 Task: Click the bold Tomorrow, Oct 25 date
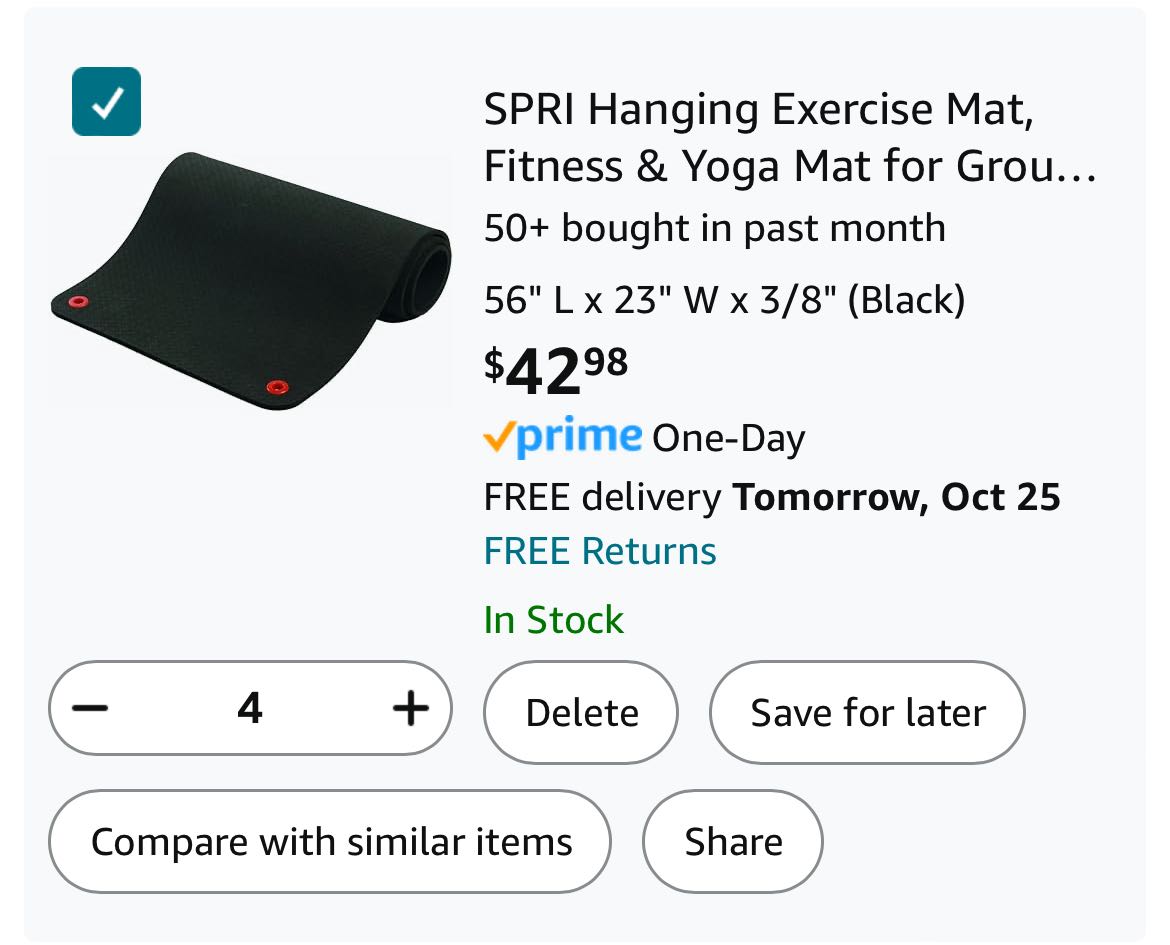(x=897, y=497)
